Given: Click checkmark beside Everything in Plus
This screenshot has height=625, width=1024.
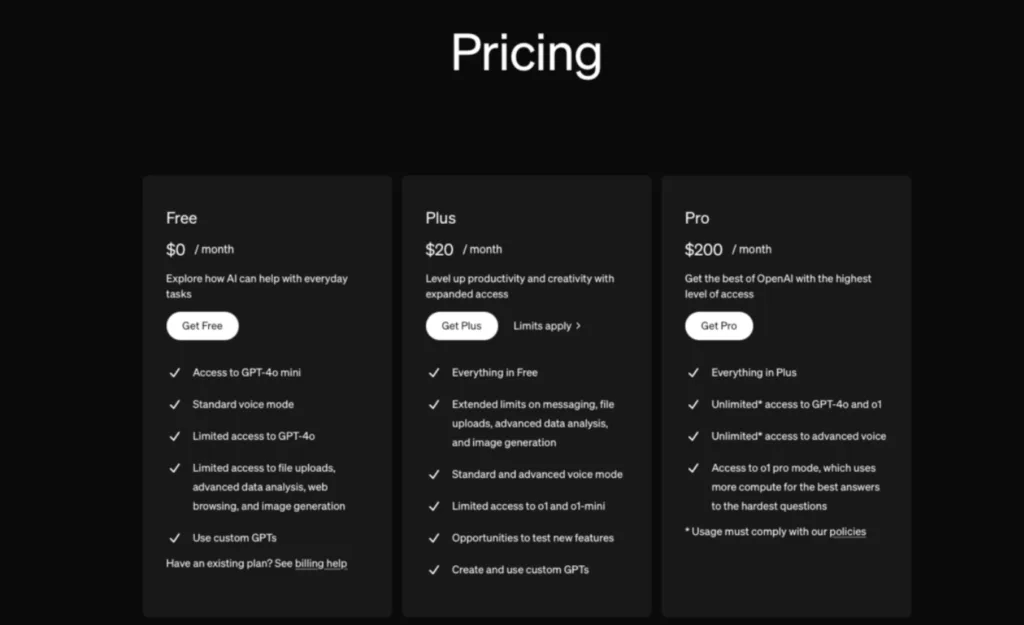Looking at the screenshot, I should [694, 373].
